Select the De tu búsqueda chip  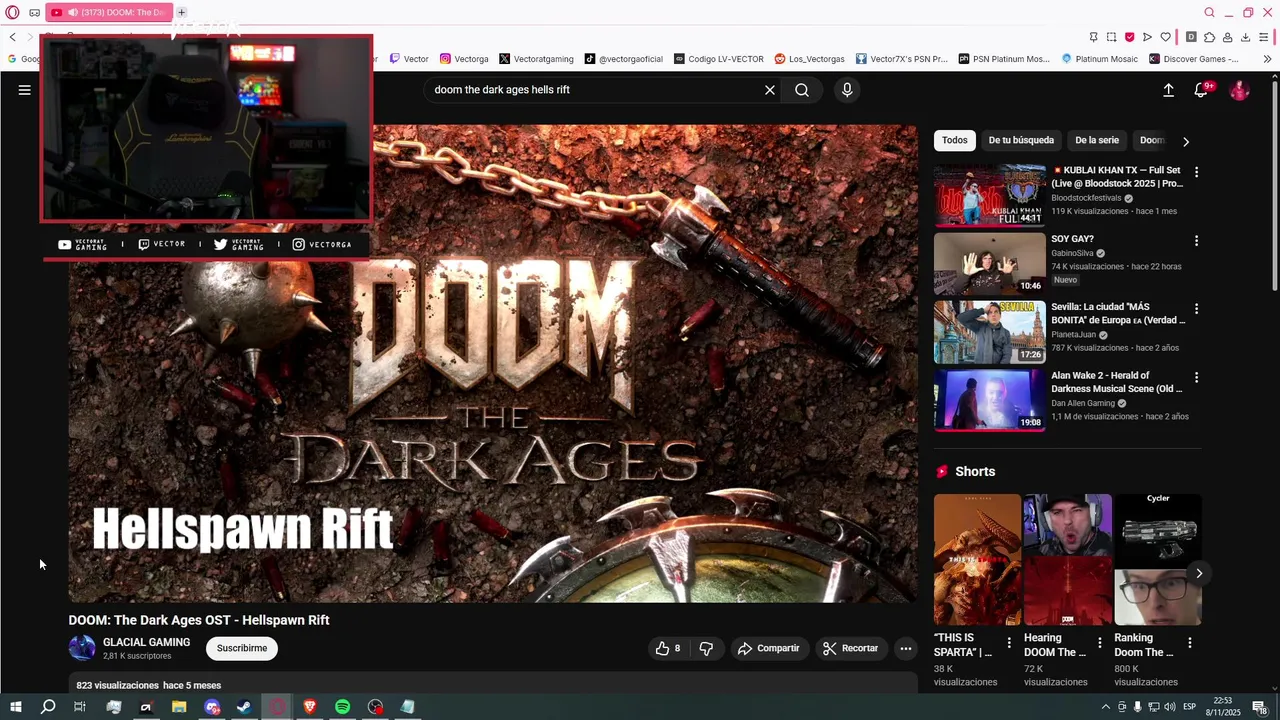coord(1021,140)
